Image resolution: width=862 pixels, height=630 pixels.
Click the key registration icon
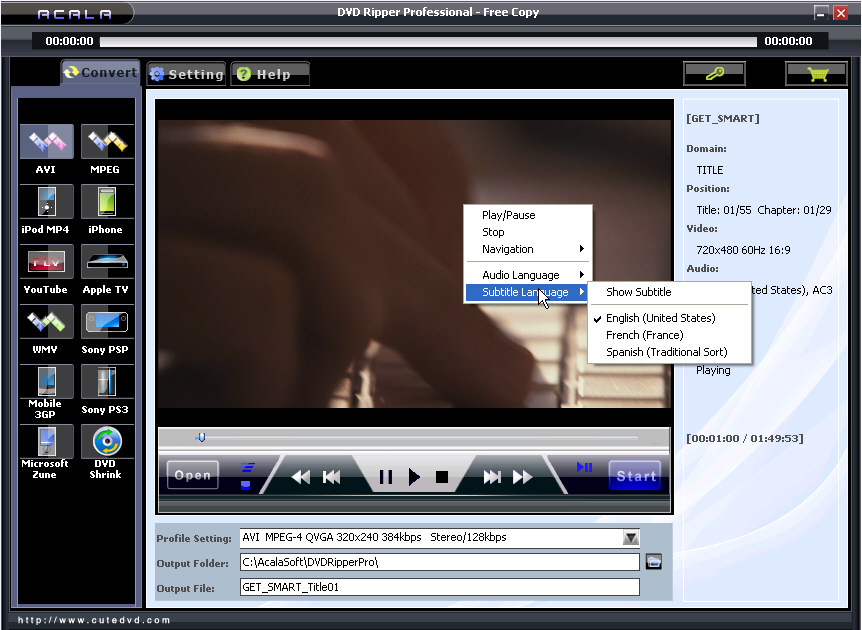click(x=714, y=73)
